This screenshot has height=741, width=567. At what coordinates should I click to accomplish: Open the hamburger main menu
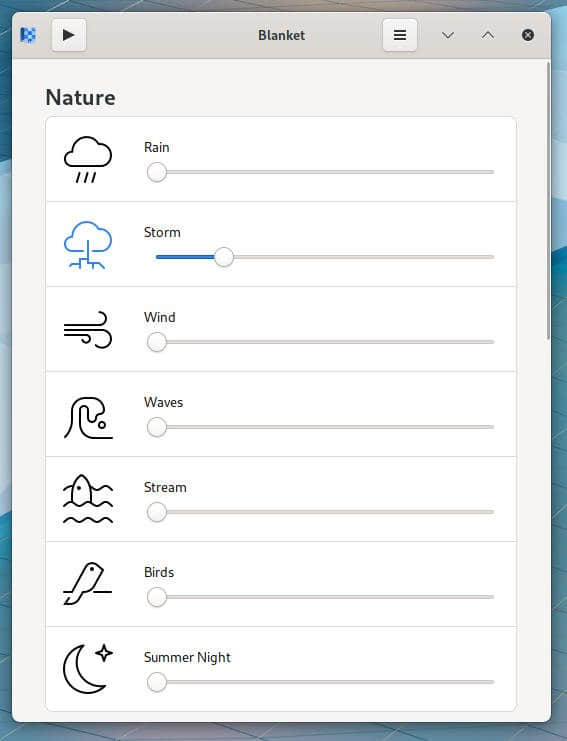[x=400, y=35]
